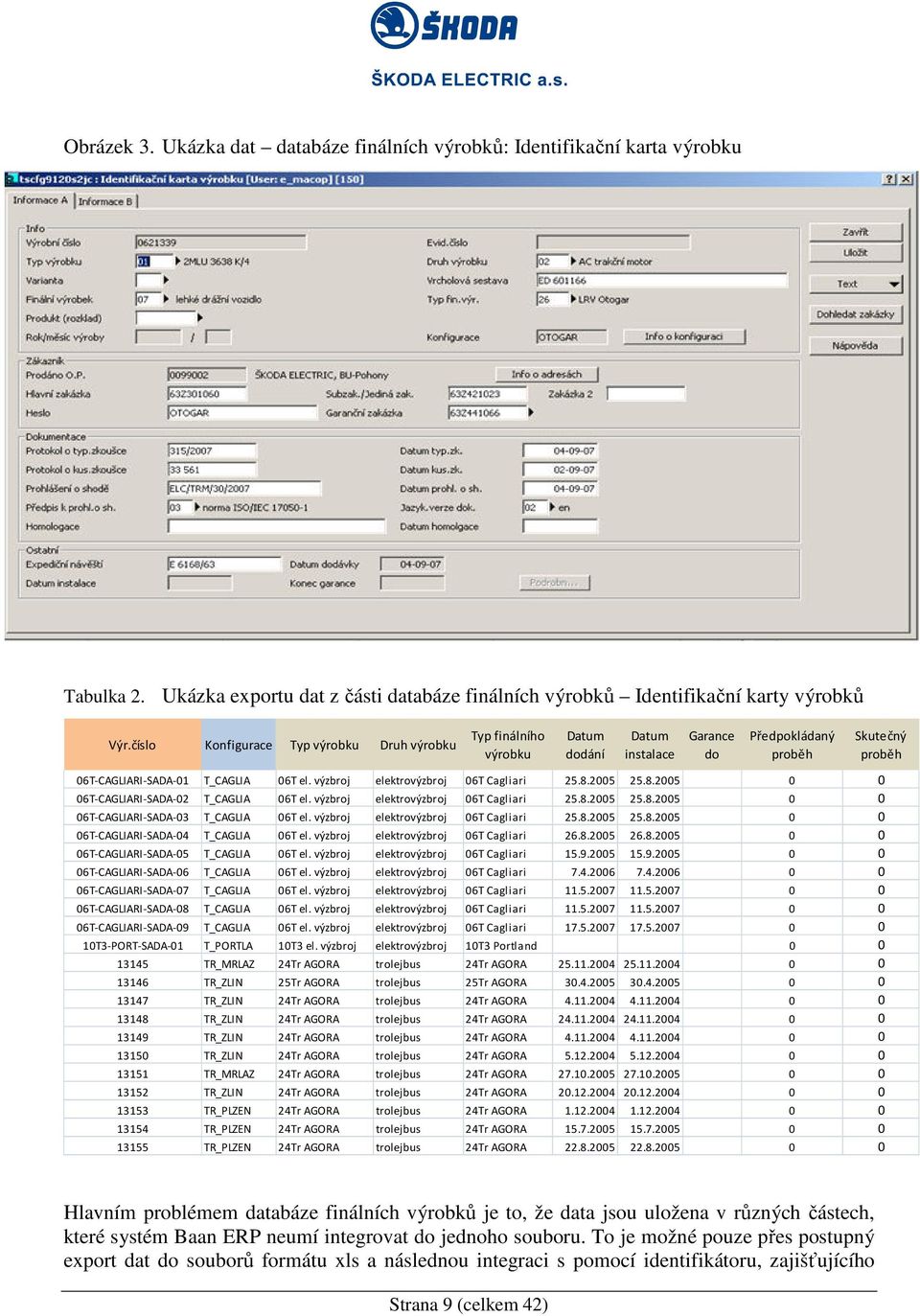Click the empty Datum instalace field
The height and width of the screenshot is (1316, 920).
[x=199, y=584]
